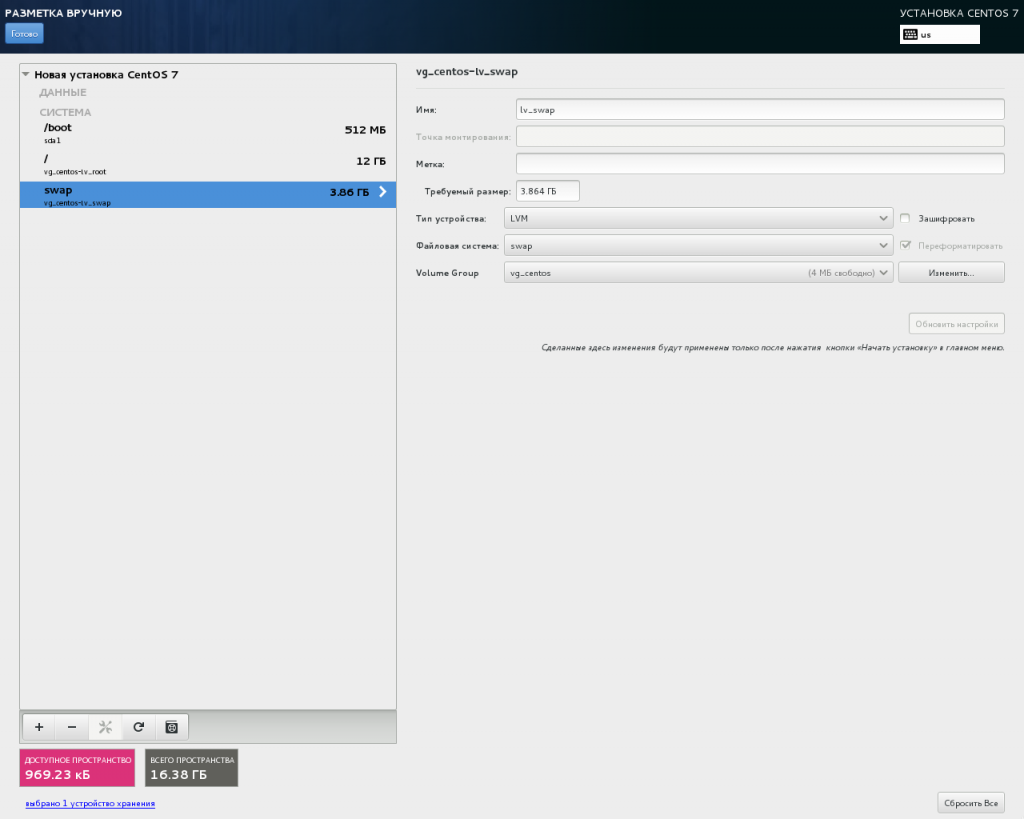
Task: Open the Тип устройства LVM dropdown
Action: point(698,218)
